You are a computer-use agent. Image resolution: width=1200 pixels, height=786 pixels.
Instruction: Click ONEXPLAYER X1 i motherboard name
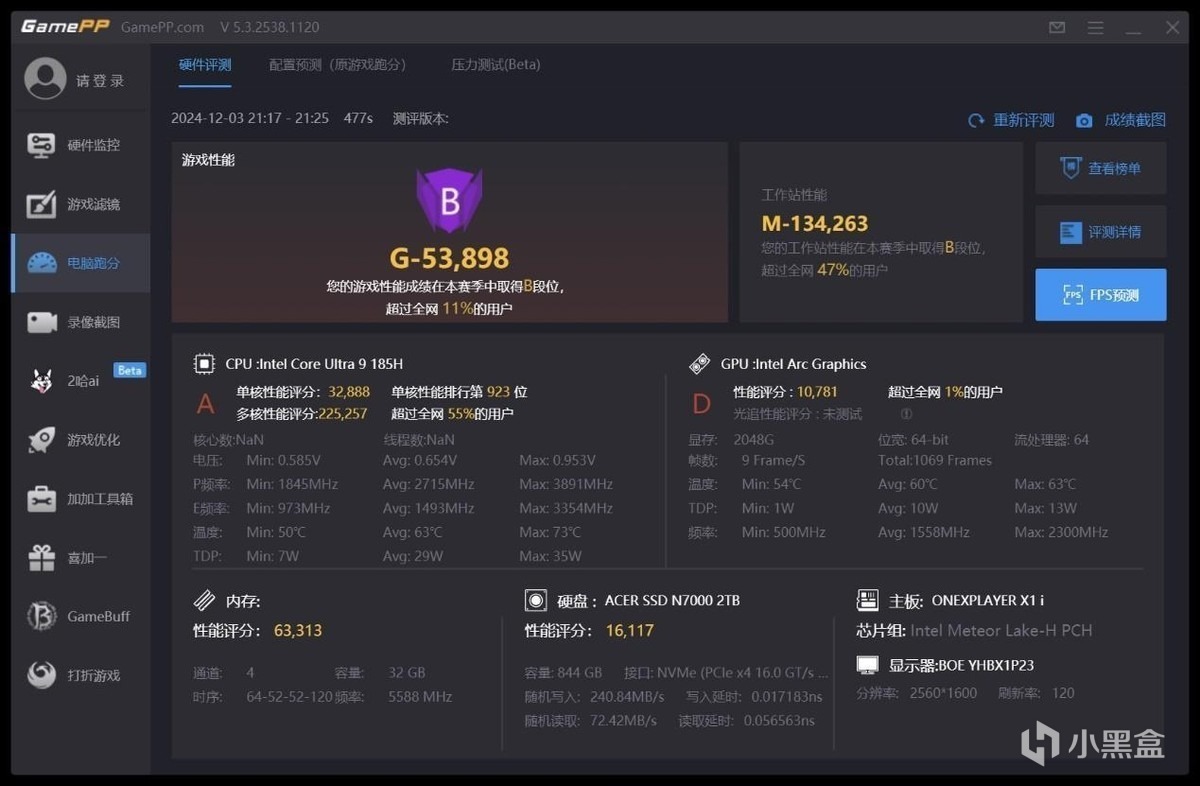click(988, 601)
